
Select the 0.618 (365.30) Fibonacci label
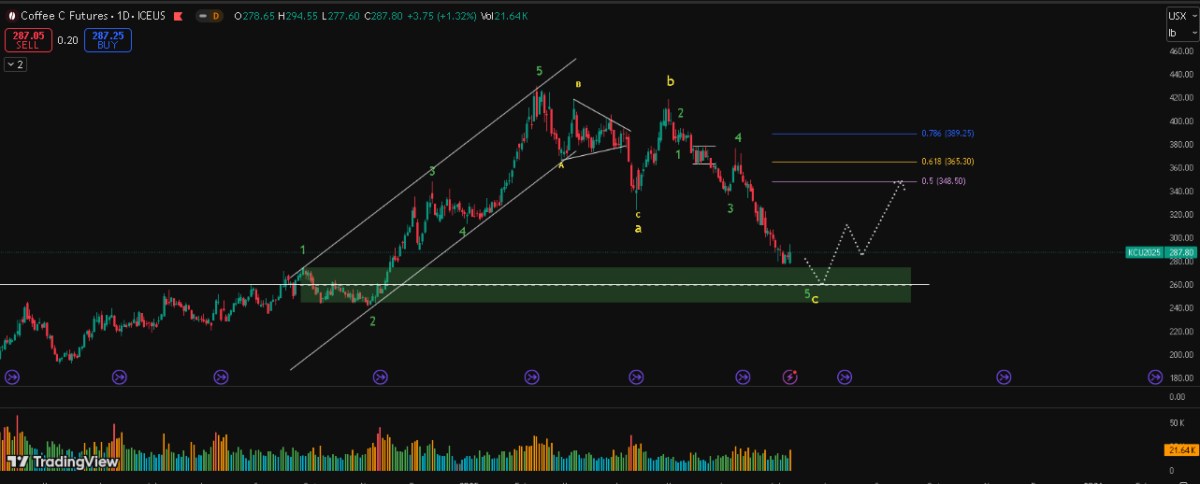[947, 161]
